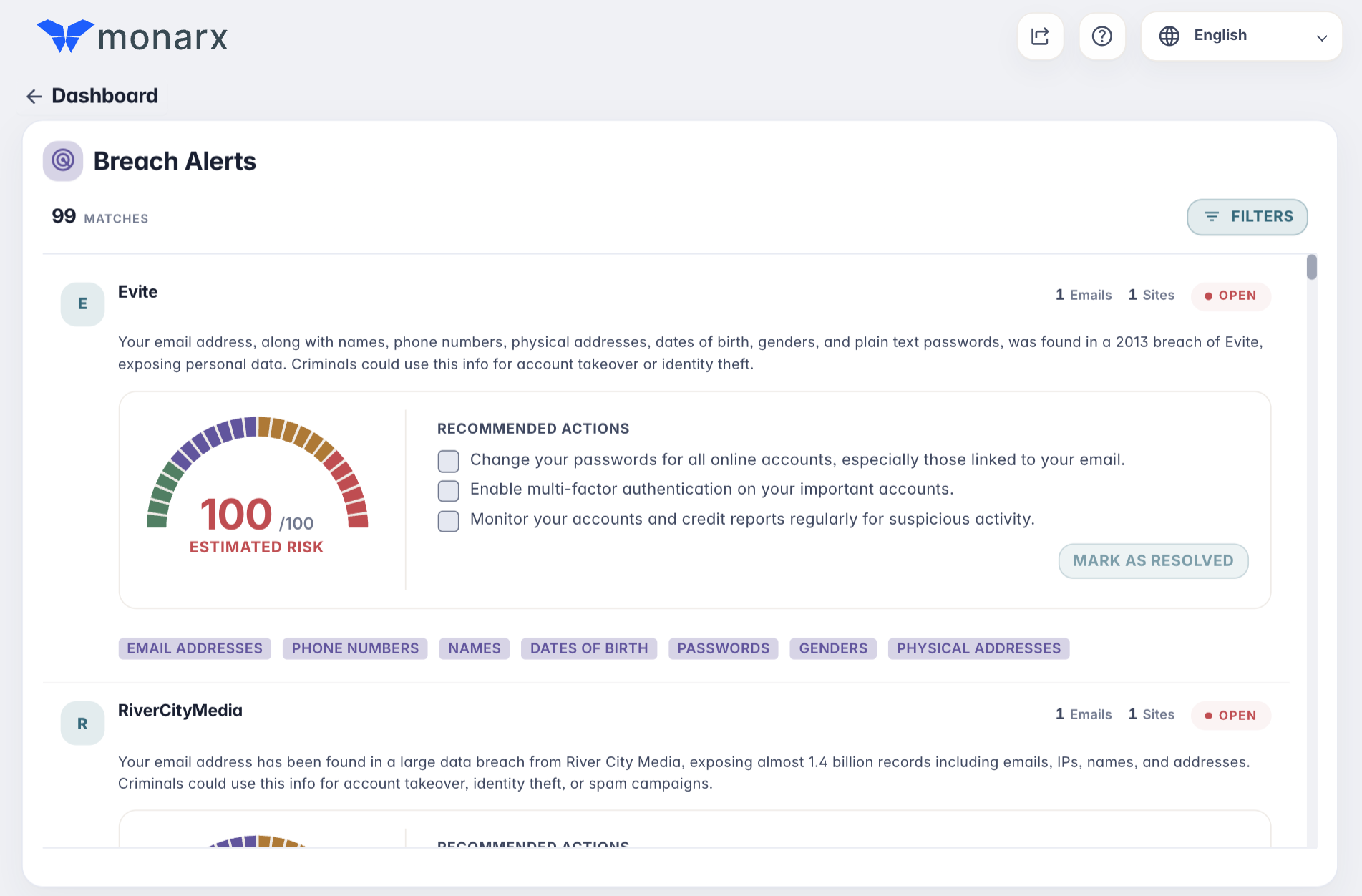Check 'Enable multi-factor authentication' action
The image size is (1362, 896).
pos(449,491)
